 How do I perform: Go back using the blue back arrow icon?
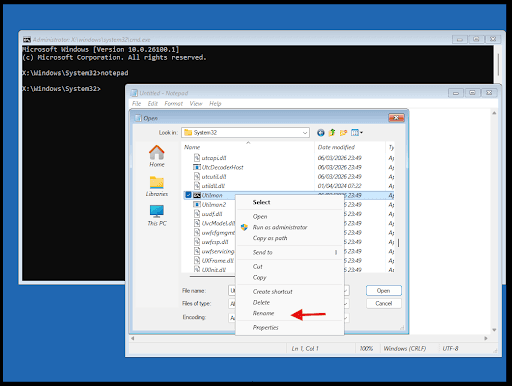pyautogui.click(x=321, y=133)
